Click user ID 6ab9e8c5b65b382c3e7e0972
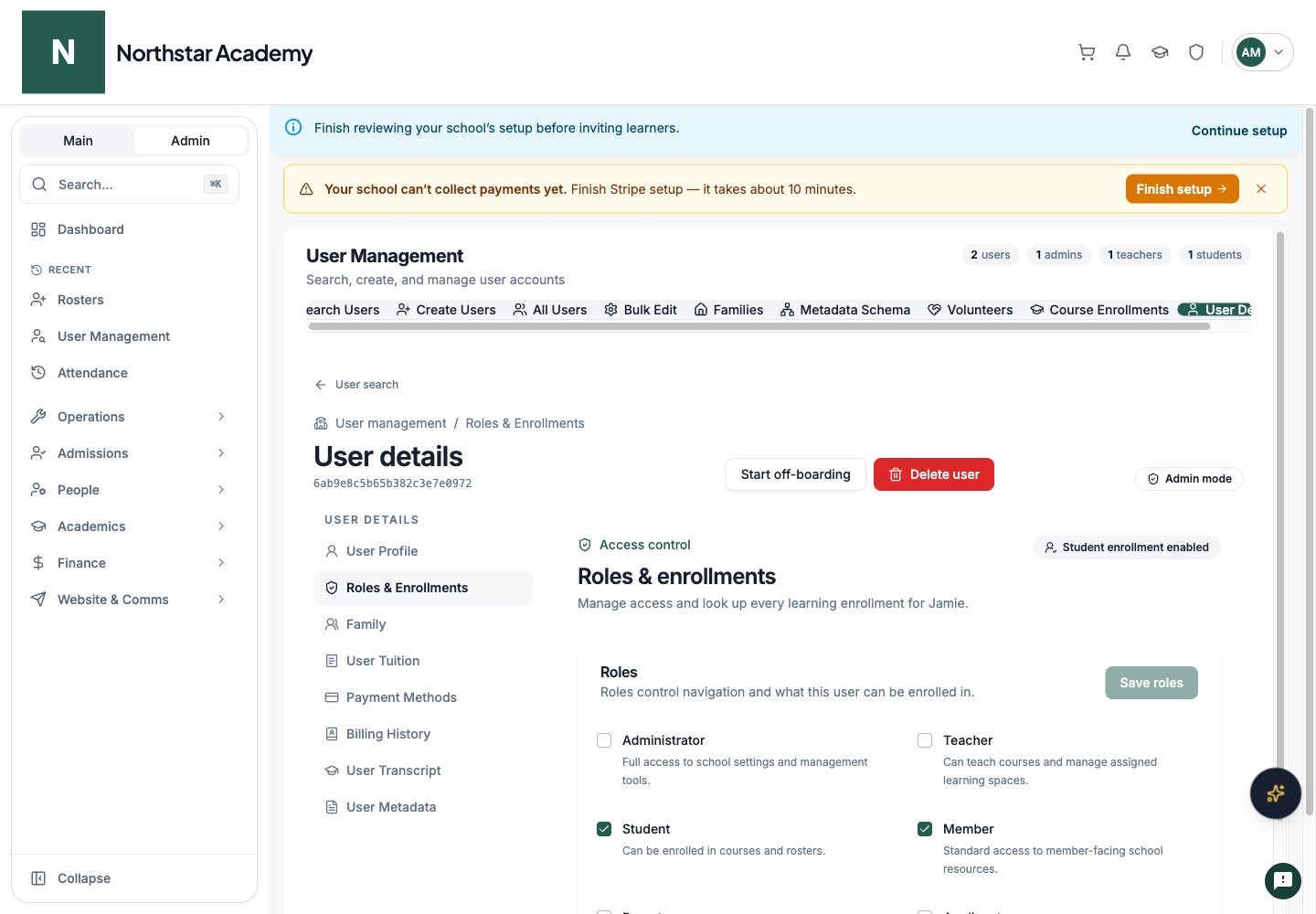Image resolution: width=1316 pixels, height=914 pixels. [393, 484]
